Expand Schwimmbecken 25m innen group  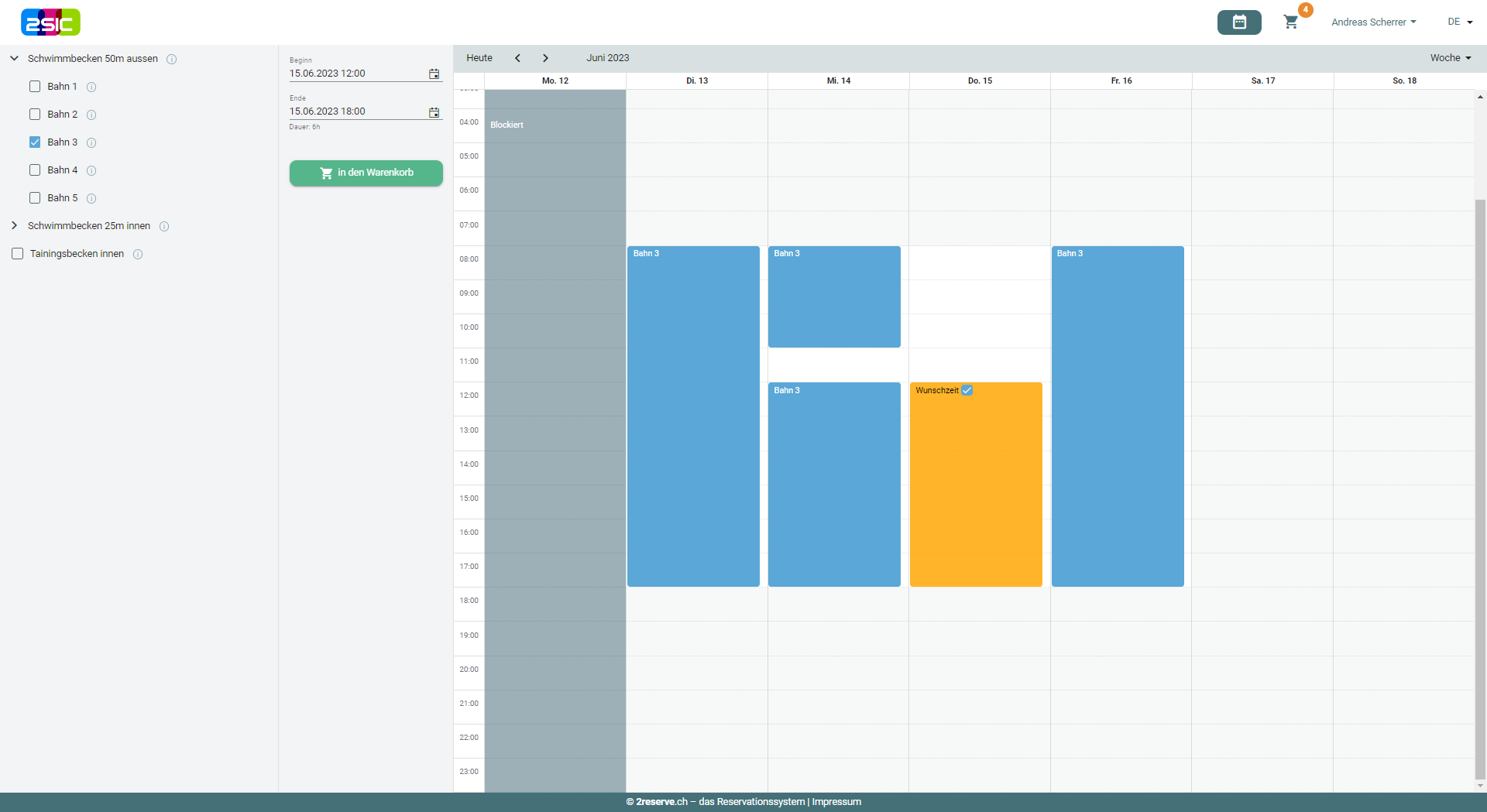(15, 226)
